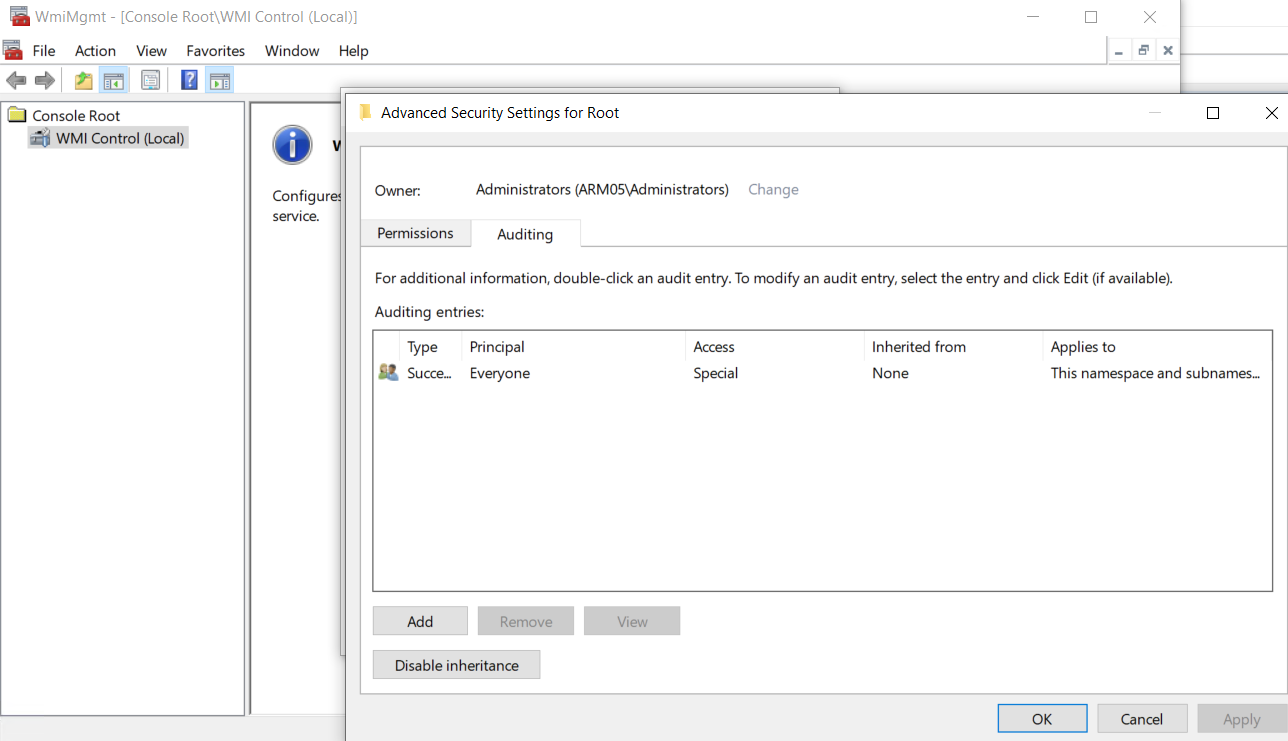Viewport: 1288px width, 741px height.
Task: Toggle Show/Hide Console Tree toolbar icon
Action: [x=114, y=81]
